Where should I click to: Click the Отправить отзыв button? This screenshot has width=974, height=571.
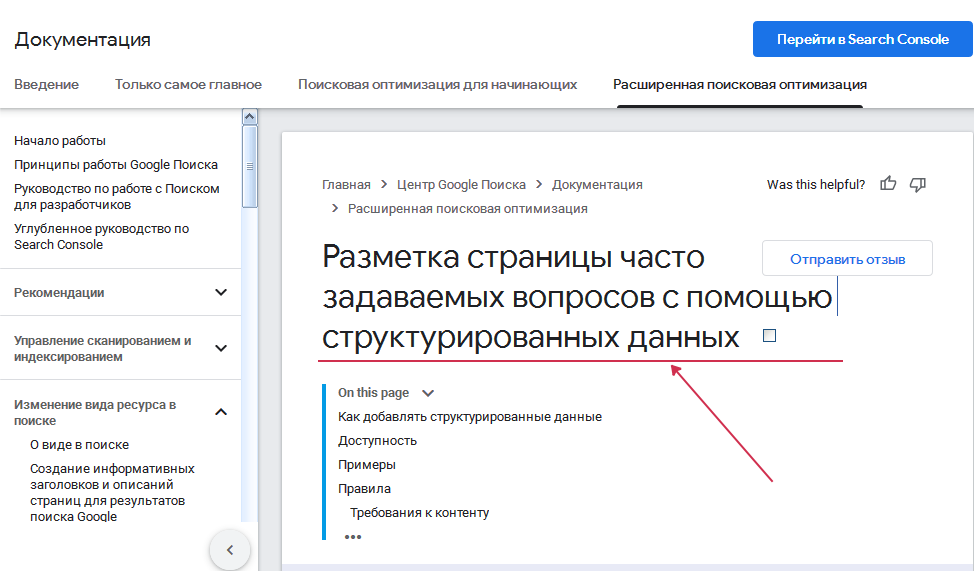[847, 258]
